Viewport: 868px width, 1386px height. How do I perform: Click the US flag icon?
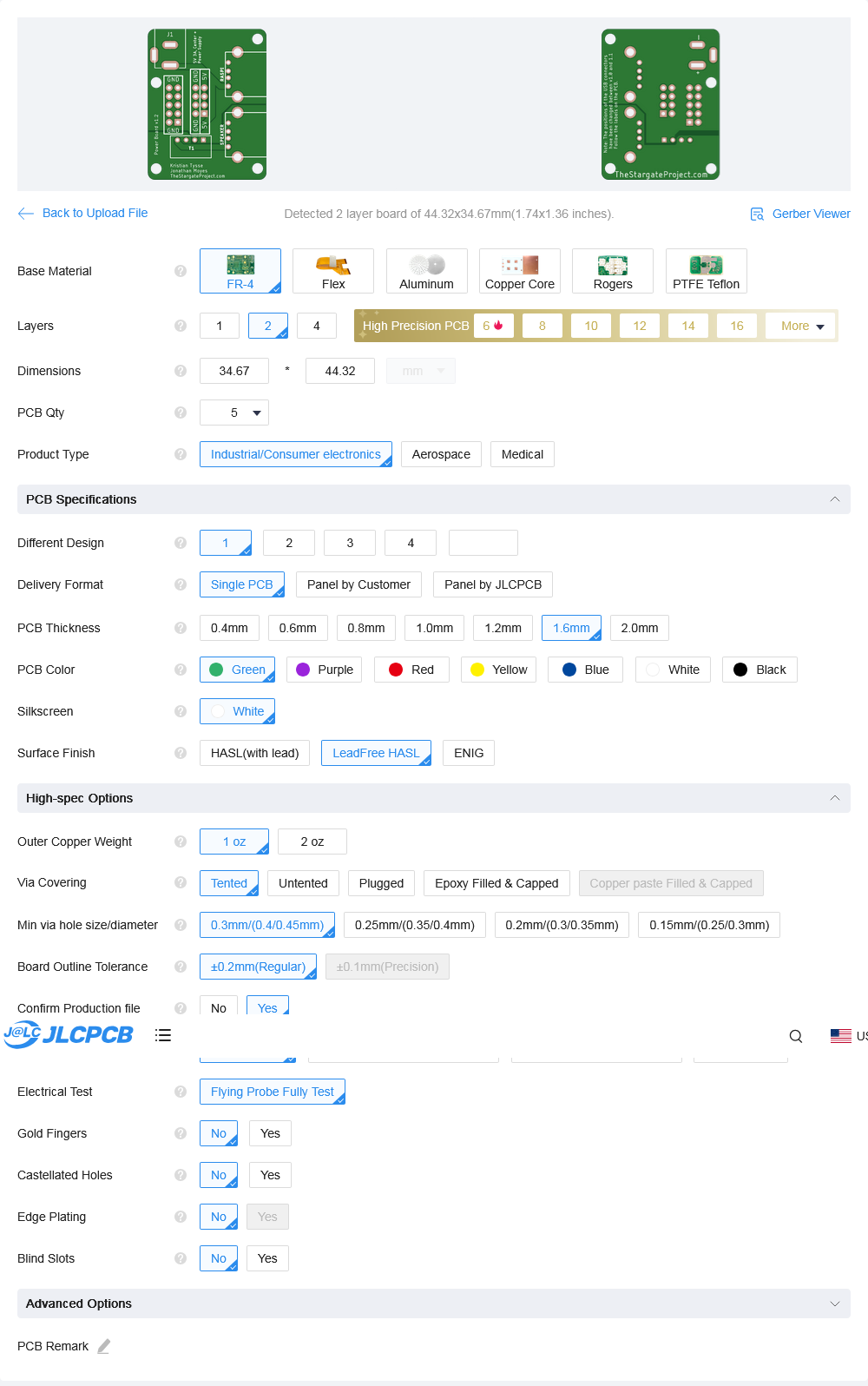(x=841, y=1036)
